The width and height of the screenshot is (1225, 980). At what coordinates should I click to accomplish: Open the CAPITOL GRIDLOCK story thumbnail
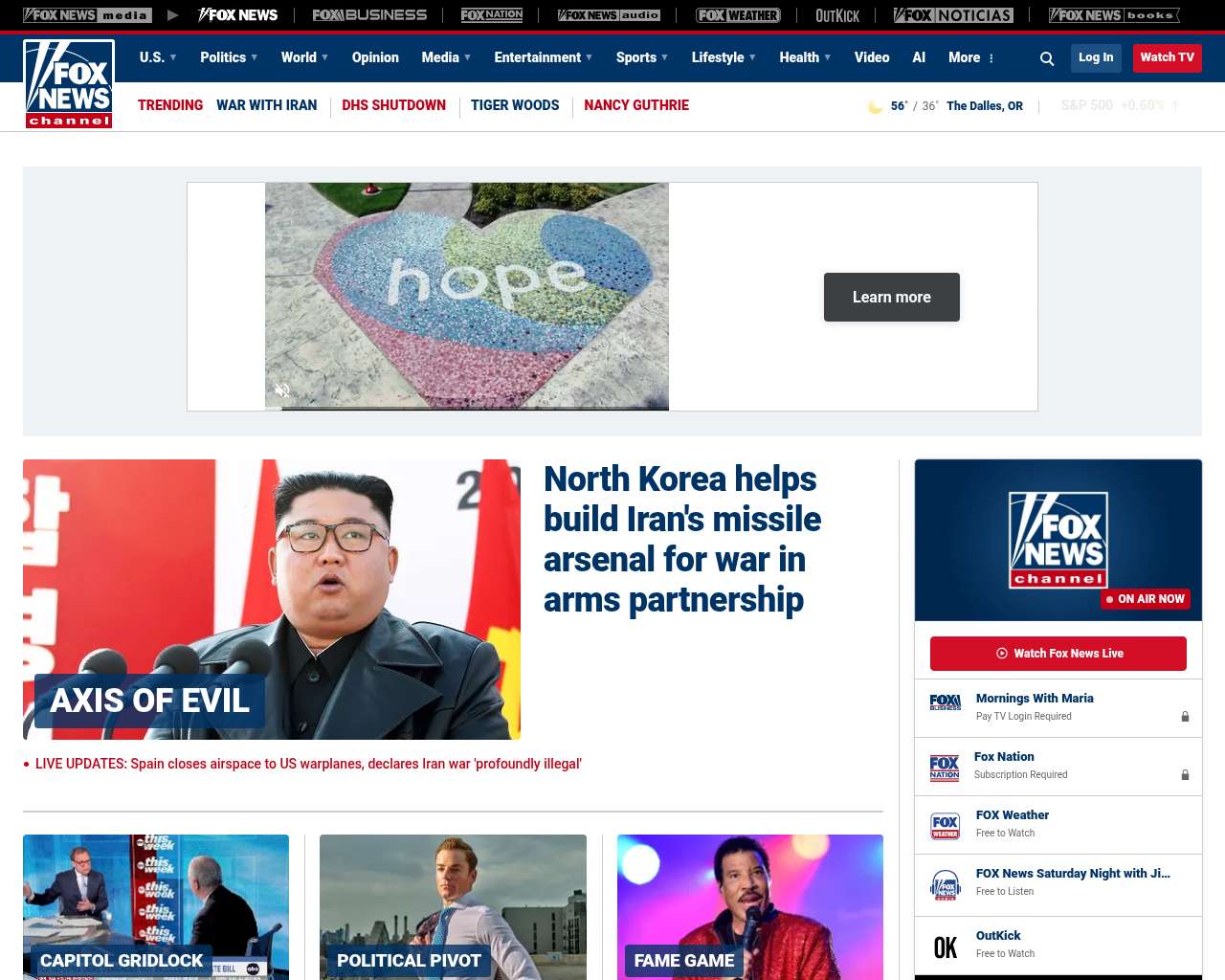point(156,907)
